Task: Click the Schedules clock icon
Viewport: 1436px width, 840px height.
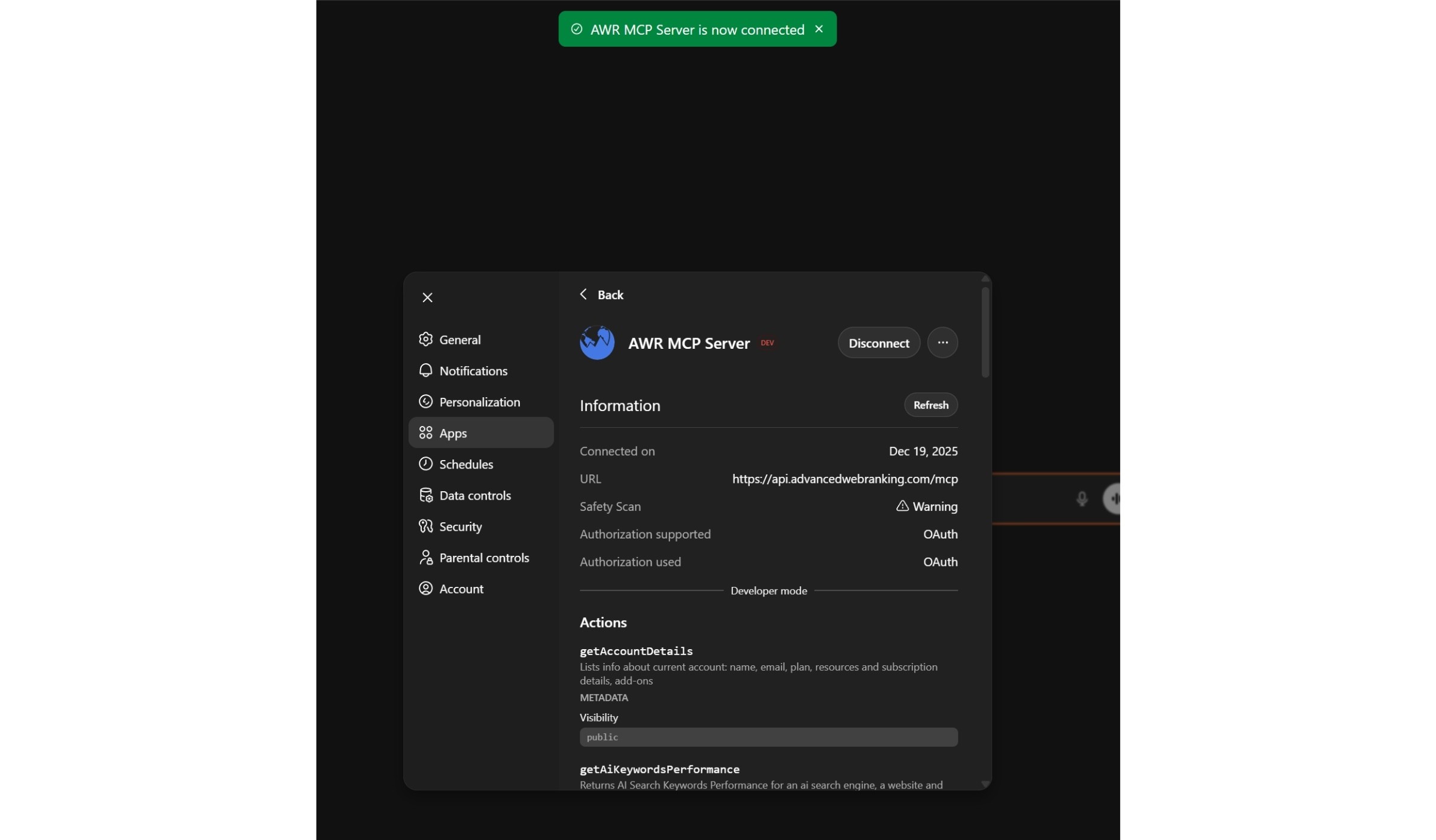Action: (x=425, y=464)
